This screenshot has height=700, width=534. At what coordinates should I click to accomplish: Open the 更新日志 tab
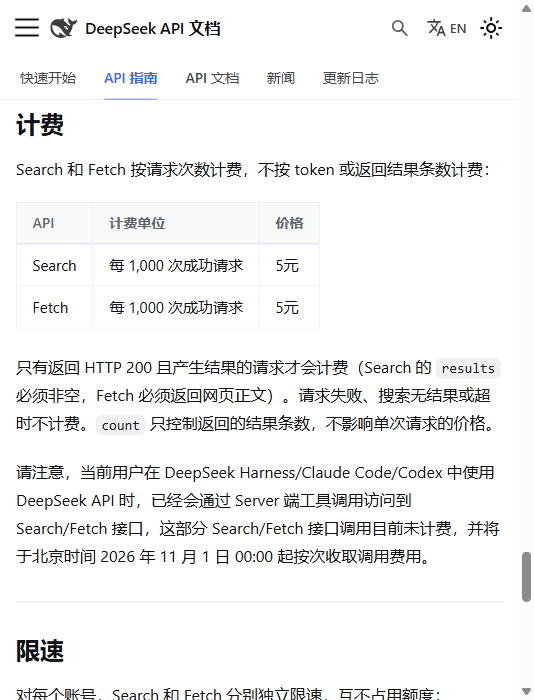350,78
